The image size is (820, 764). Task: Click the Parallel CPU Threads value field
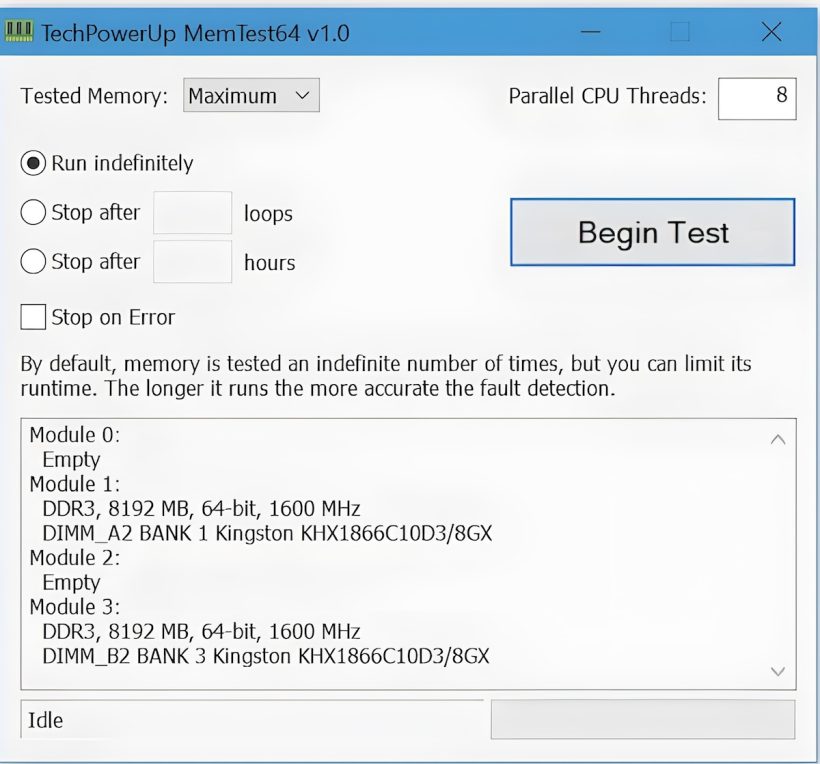pyautogui.click(x=757, y=97)
